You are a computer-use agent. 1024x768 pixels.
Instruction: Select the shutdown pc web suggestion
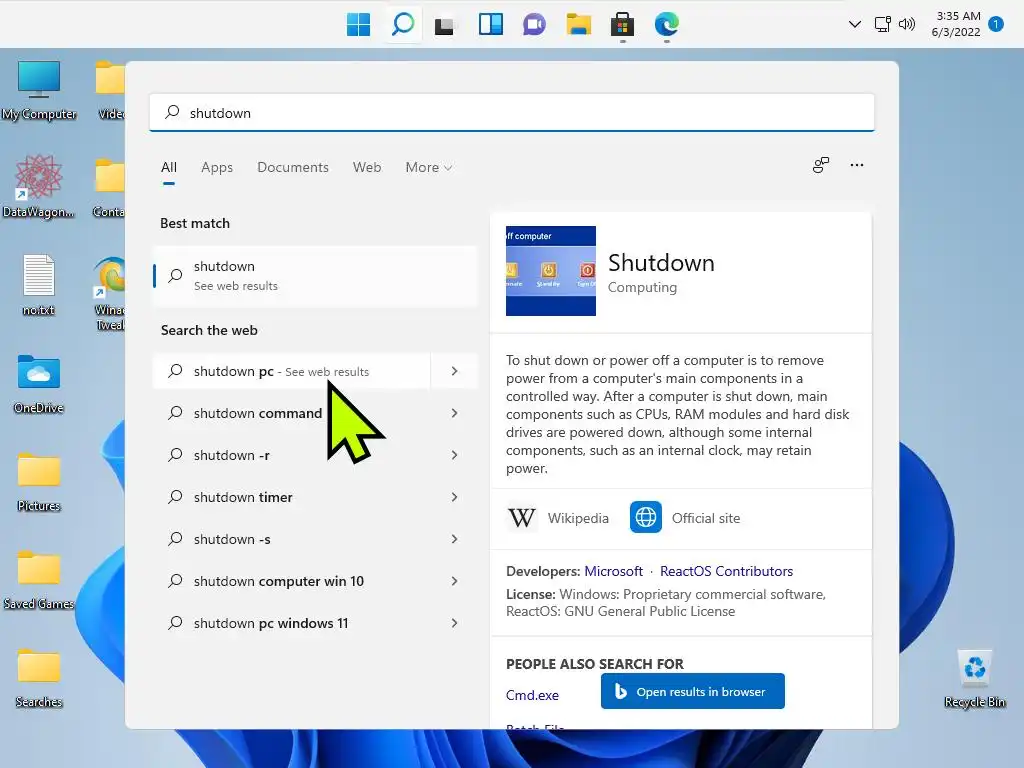(x=291, y=371)
